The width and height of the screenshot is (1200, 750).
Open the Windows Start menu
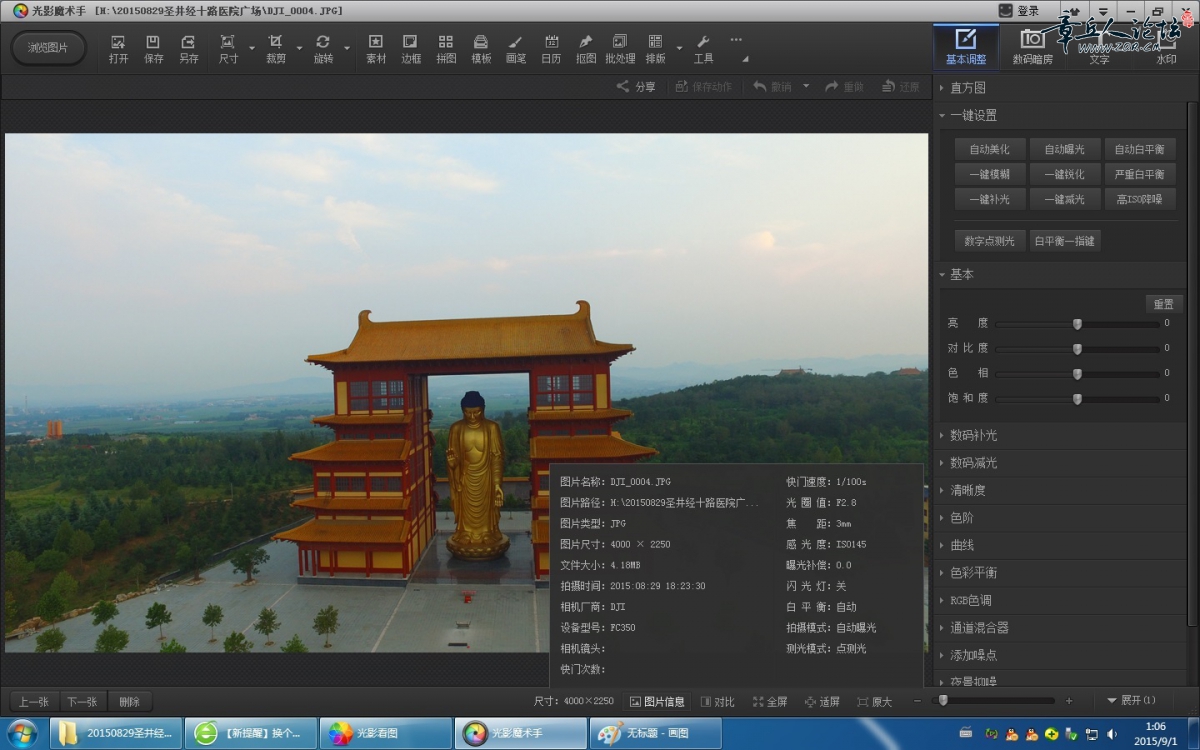pos(21,733)
